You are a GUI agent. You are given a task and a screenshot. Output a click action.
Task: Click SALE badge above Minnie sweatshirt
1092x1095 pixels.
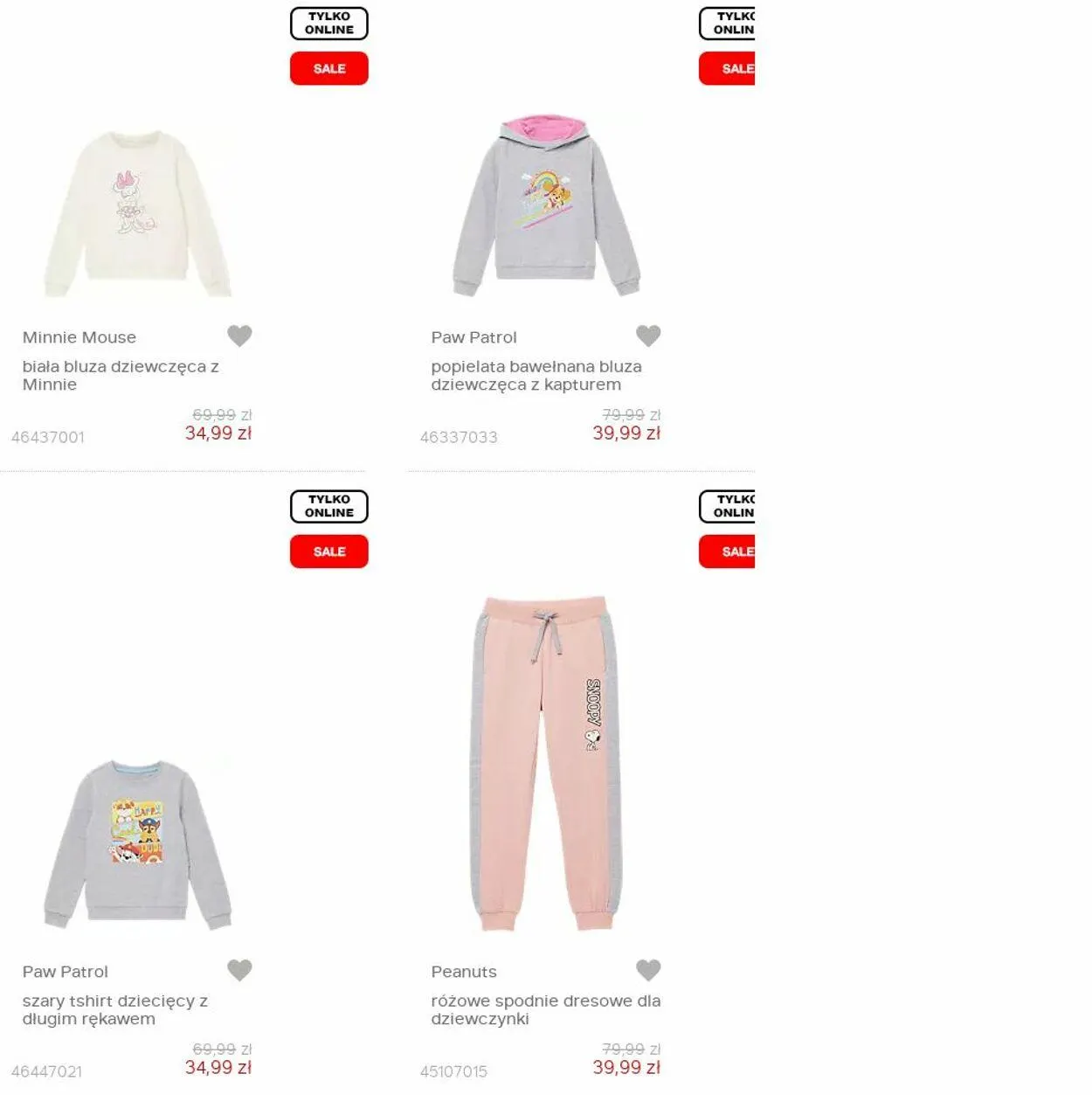329,68
